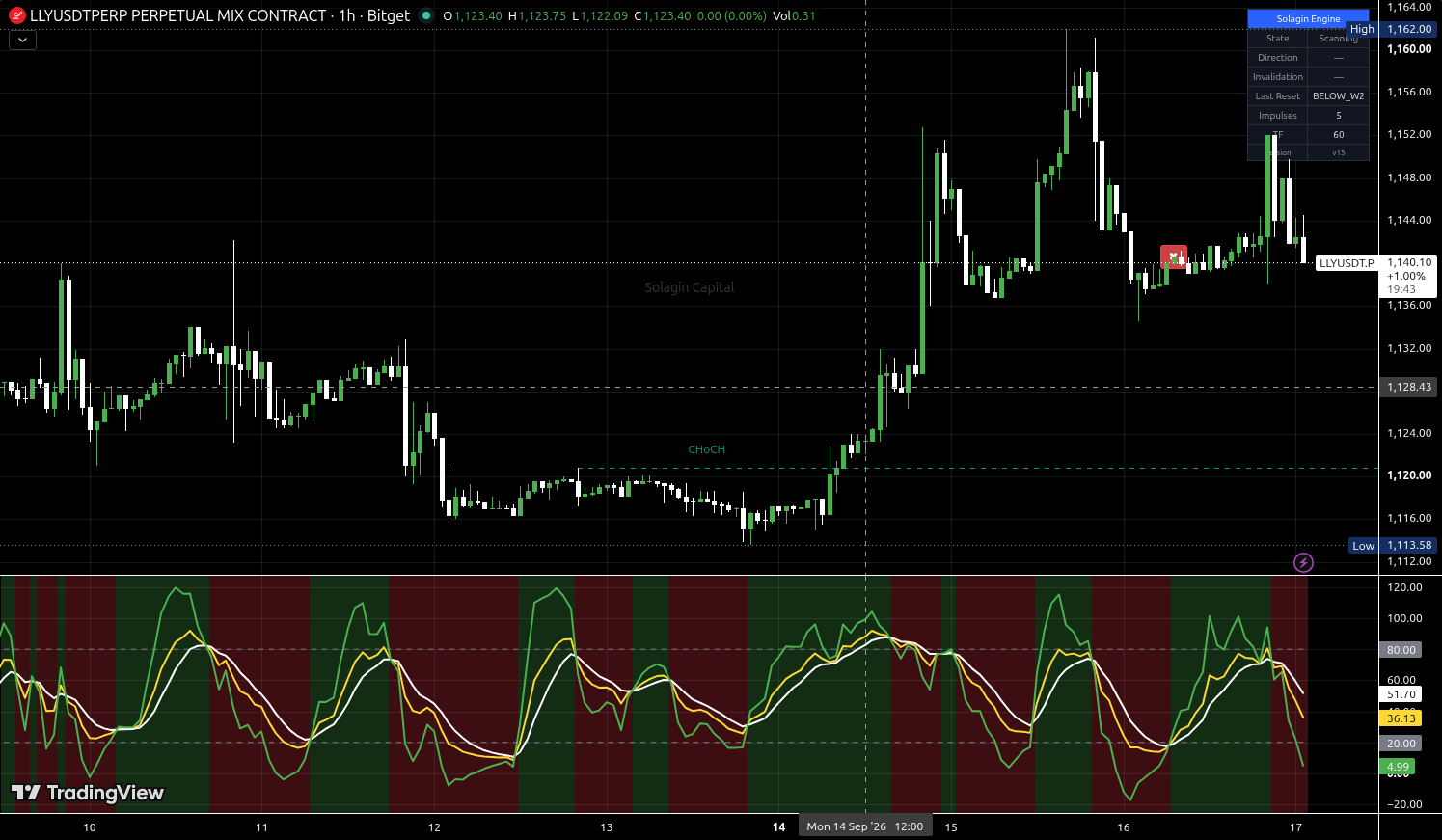The image size is (1442, 840).
Task: Click the Bitget symbol logo icon
Action: (x=16, y=15)
